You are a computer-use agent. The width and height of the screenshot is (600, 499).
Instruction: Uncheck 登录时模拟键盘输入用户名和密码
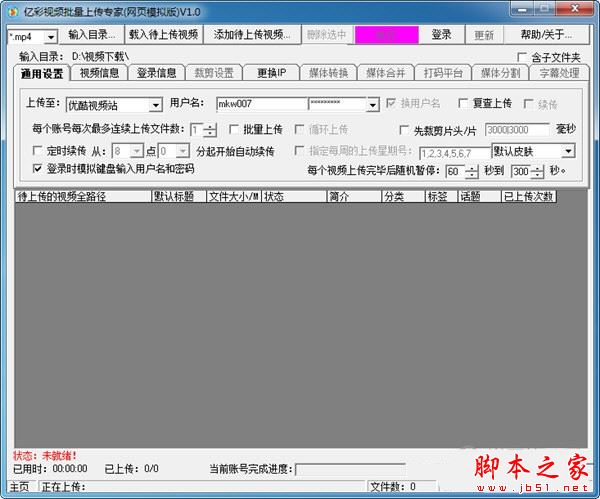pos(37,168)
